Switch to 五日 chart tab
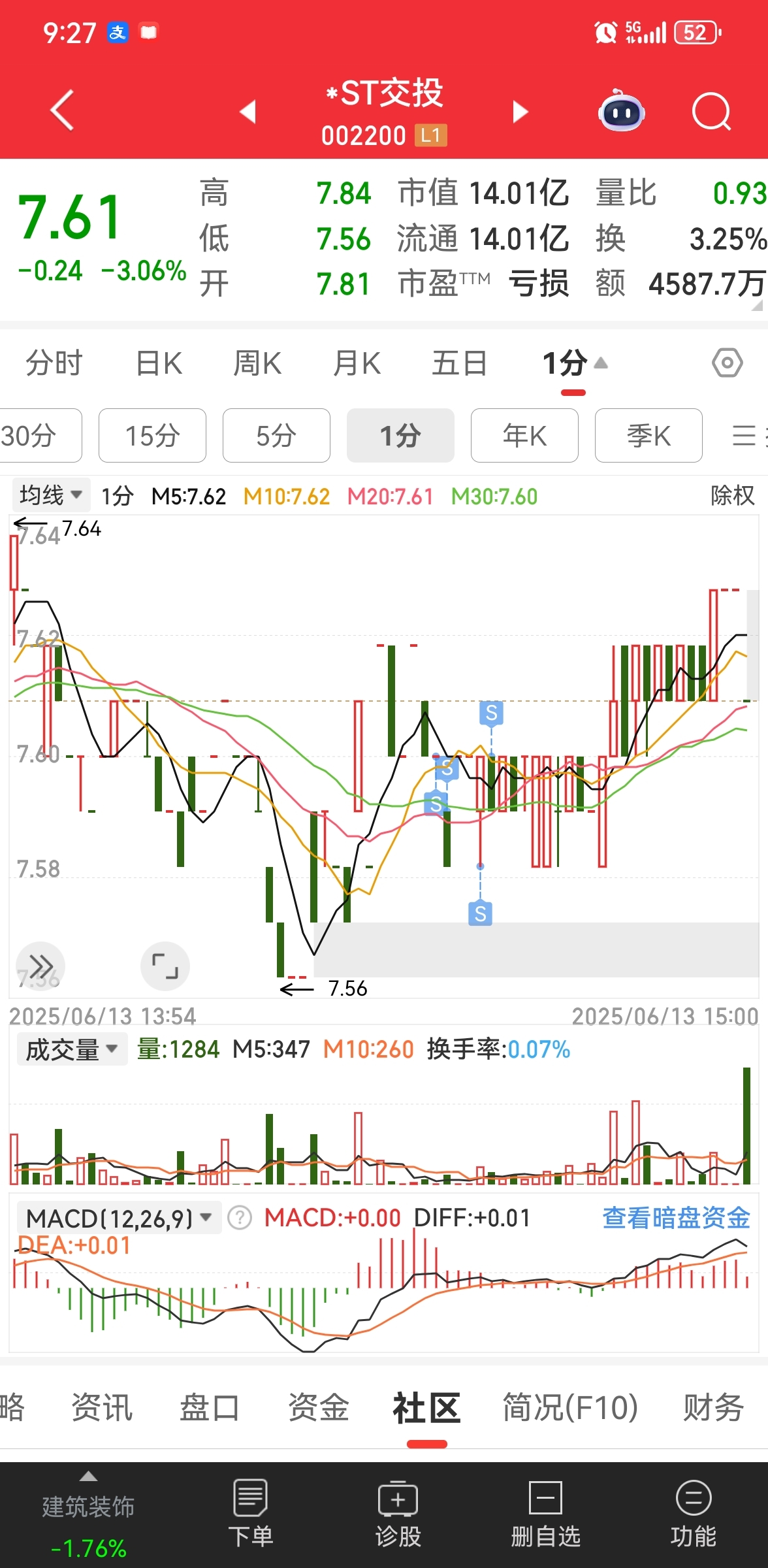The height and width of the screenshot is (1568, 768). pyautogui.click(x=459, y=363)
